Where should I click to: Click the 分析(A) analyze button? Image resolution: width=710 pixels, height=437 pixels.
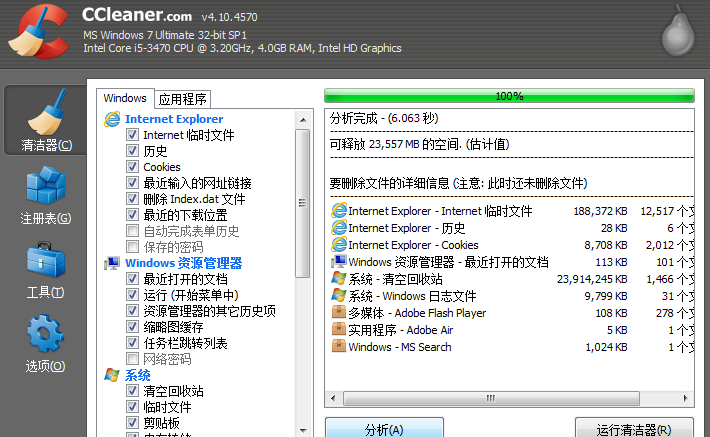point(384,427)
